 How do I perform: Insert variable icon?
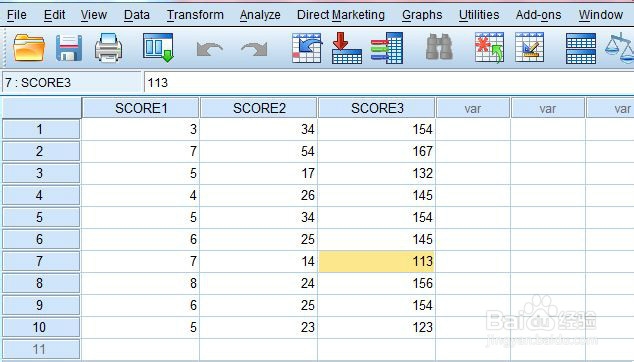(x=529, y=48)
